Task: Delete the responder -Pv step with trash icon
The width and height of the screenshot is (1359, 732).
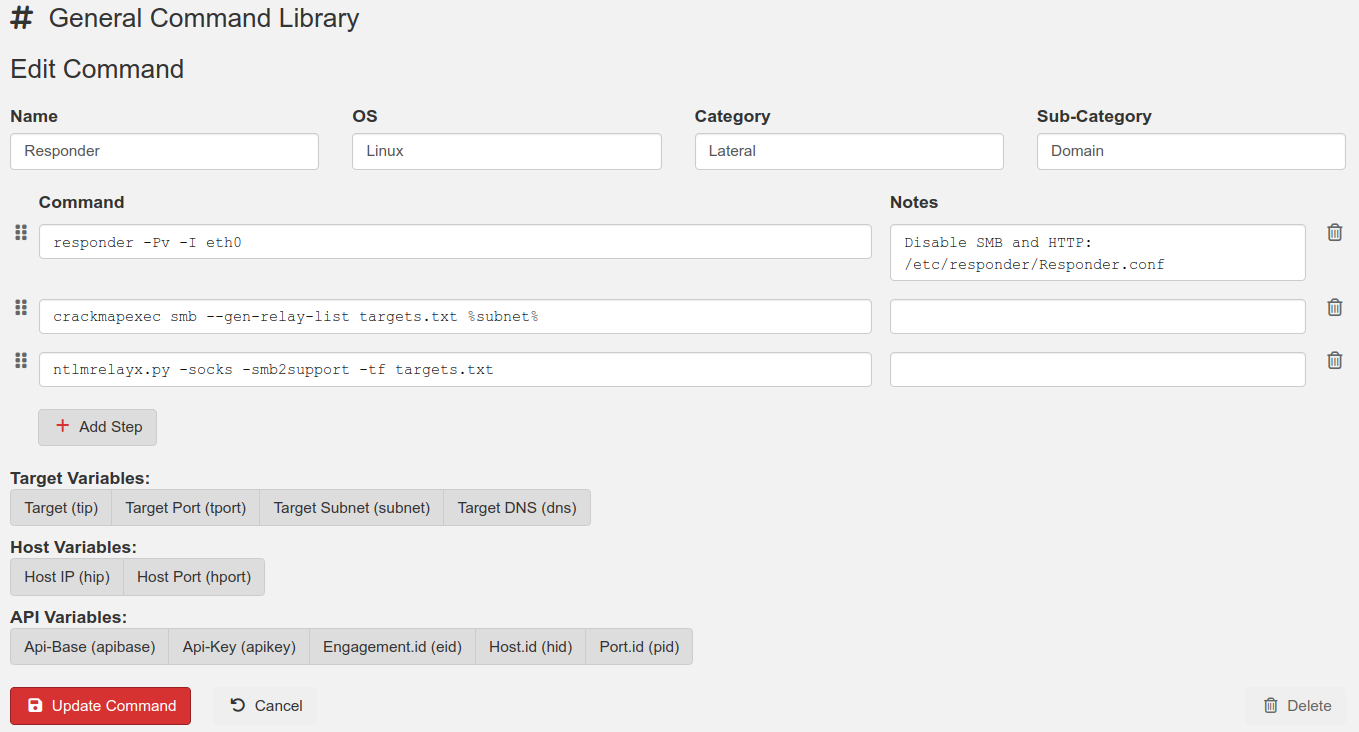Action: pyautogui.click(x=1334, y=232)
